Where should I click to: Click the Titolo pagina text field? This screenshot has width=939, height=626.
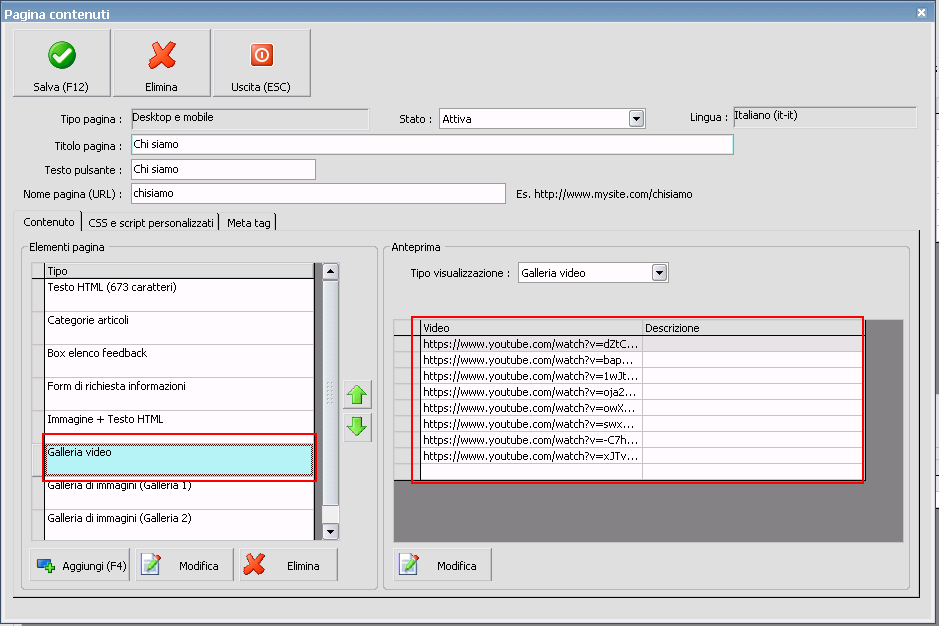click(432, 145)
